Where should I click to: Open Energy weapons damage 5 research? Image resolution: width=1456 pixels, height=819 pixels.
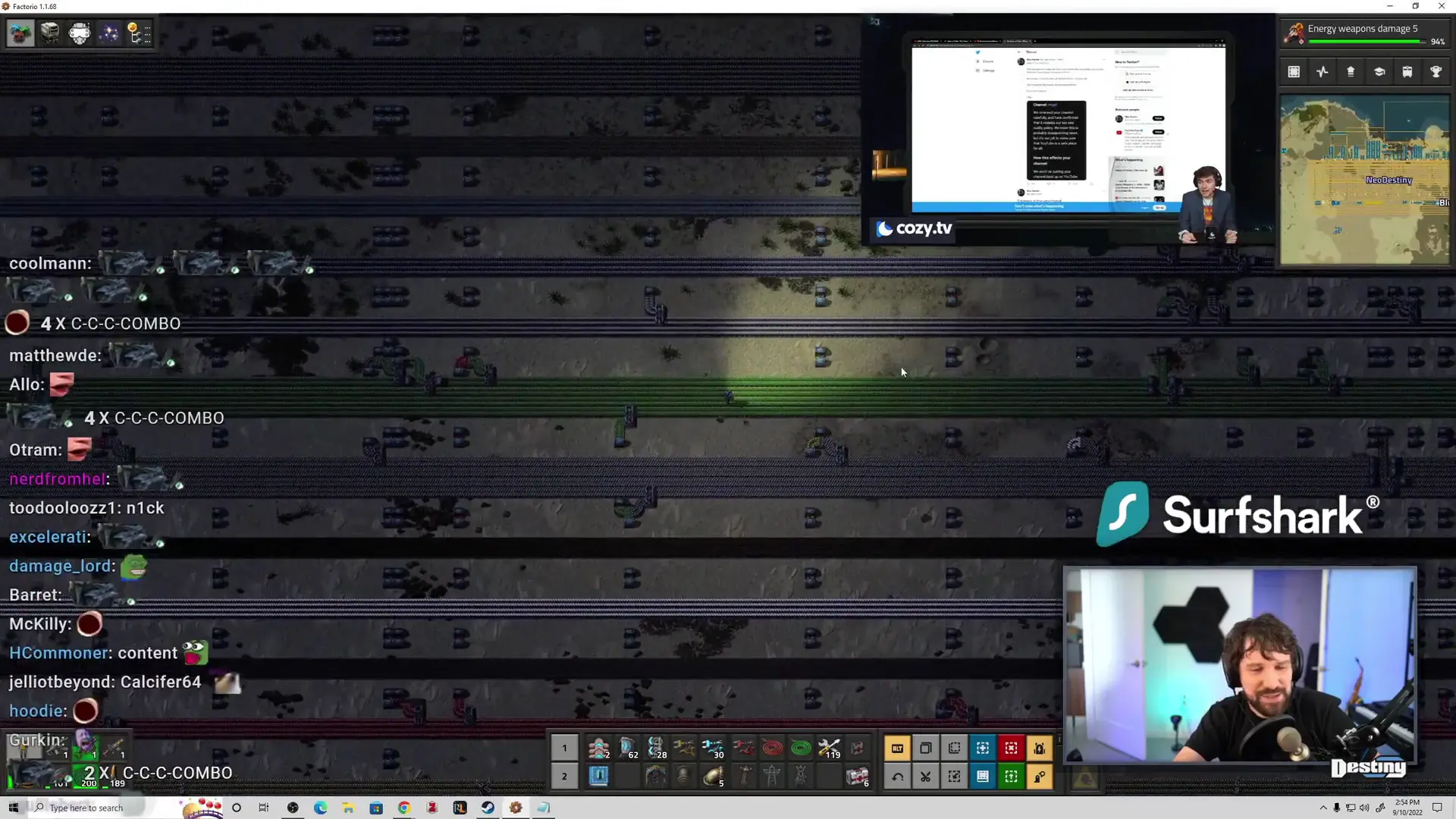pyautogui.click(x=1362, y=29)
